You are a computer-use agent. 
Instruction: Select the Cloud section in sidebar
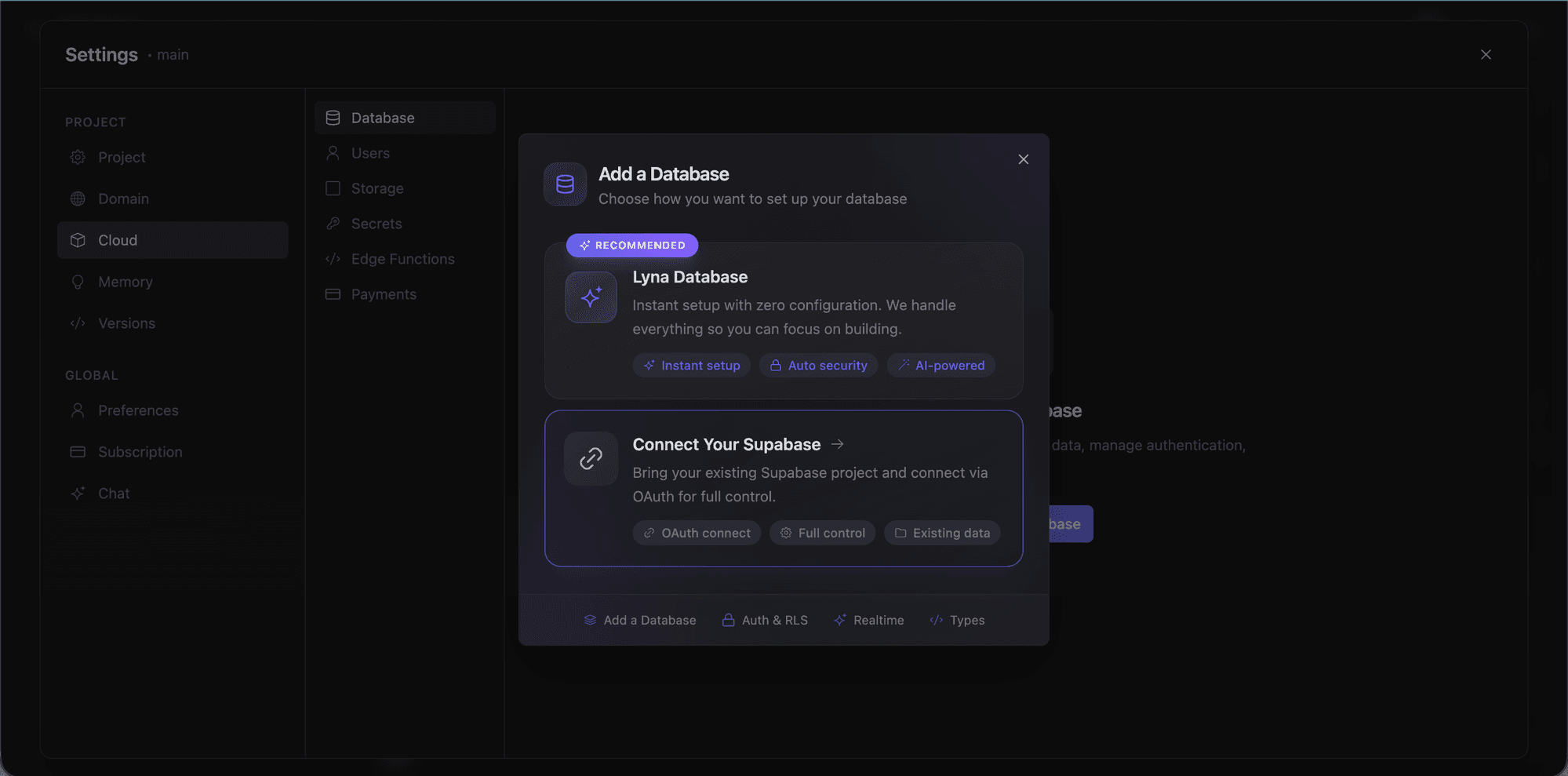coord(173,240)
